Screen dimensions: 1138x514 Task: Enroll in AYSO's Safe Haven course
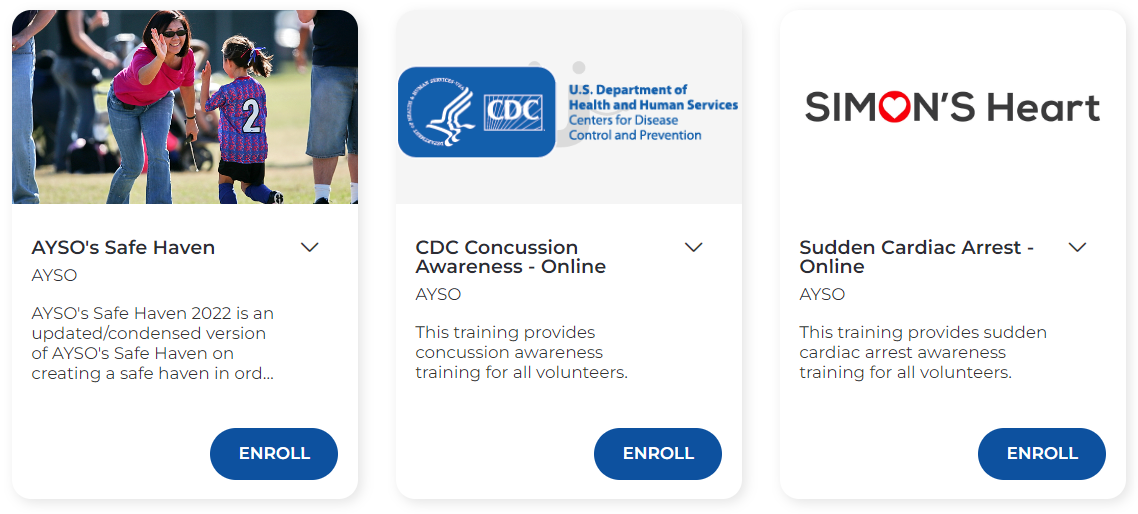click(274, 454)
